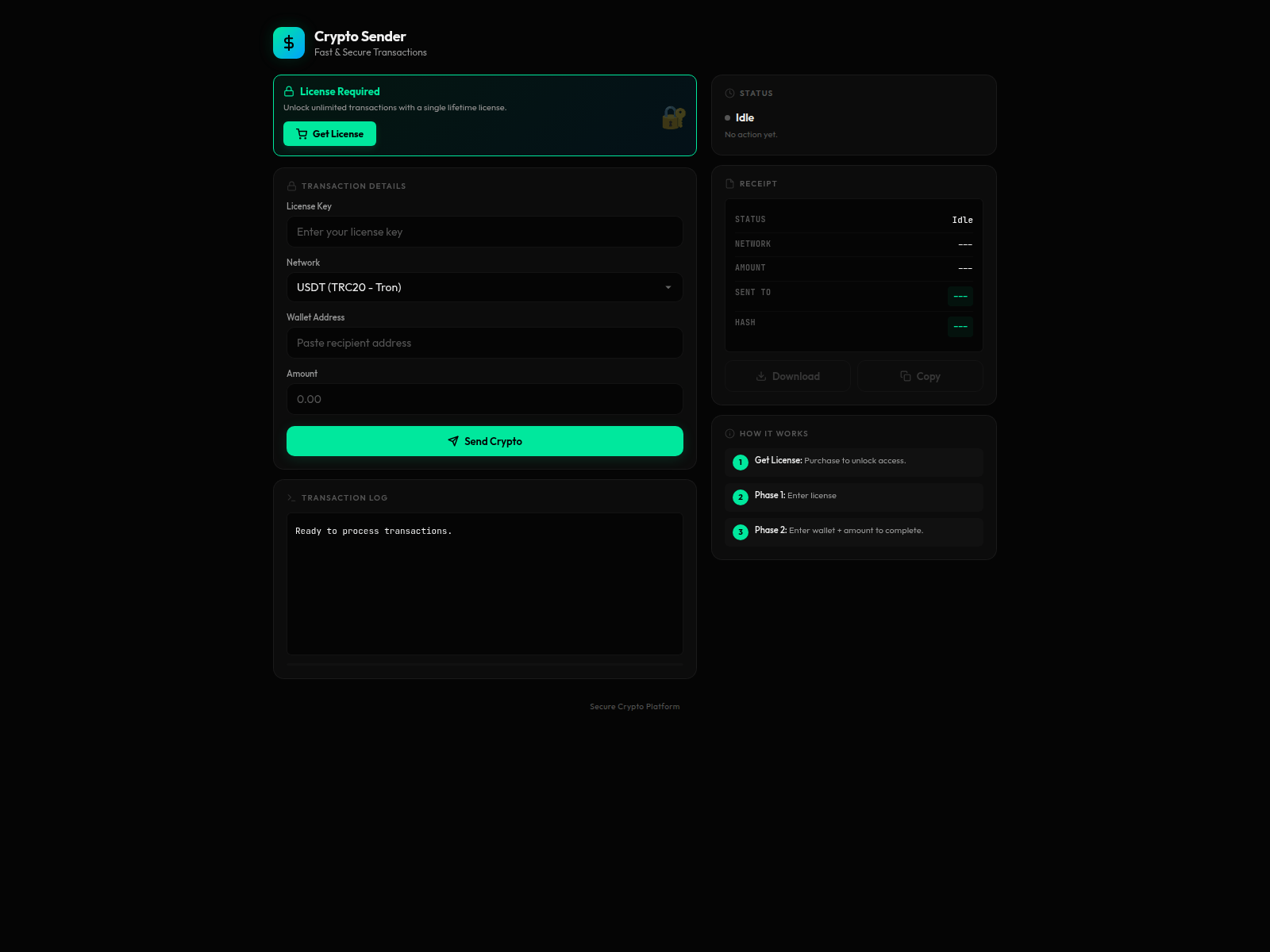Click the golden padlock key emoji

[x=673, y=117]
